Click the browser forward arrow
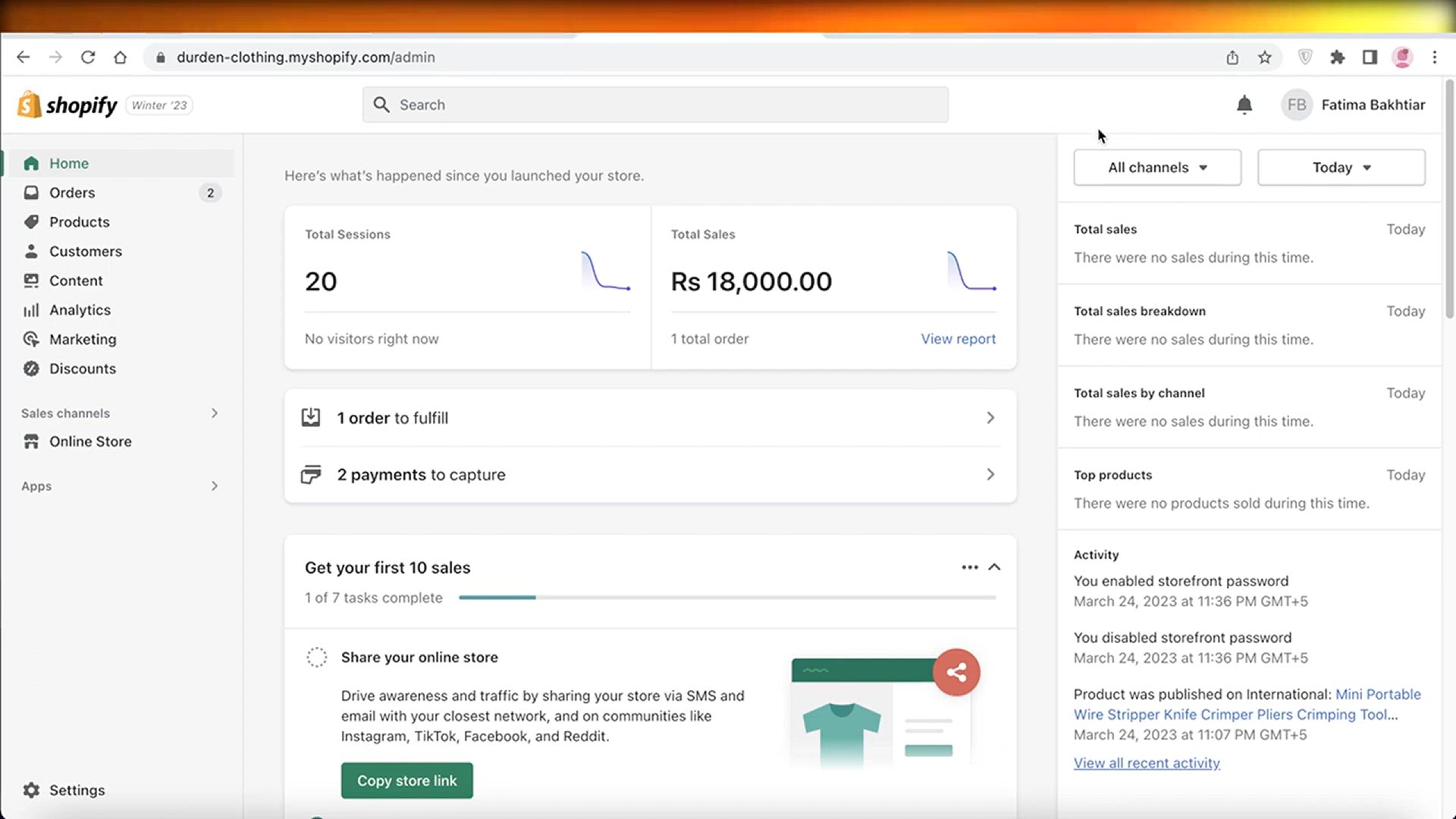1456x819 pixels. pos(55,57)
